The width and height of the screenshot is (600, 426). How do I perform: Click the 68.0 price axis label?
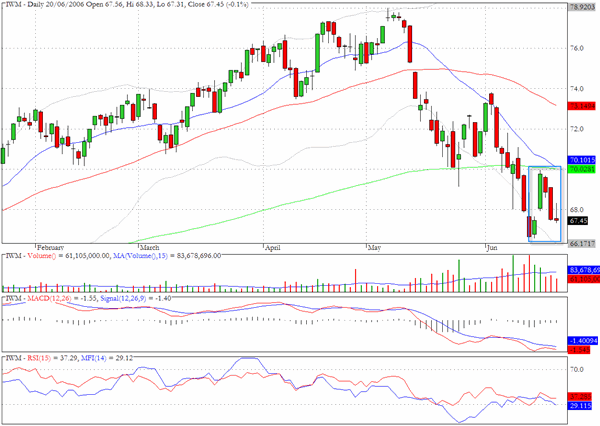click(x=577, y=210)
